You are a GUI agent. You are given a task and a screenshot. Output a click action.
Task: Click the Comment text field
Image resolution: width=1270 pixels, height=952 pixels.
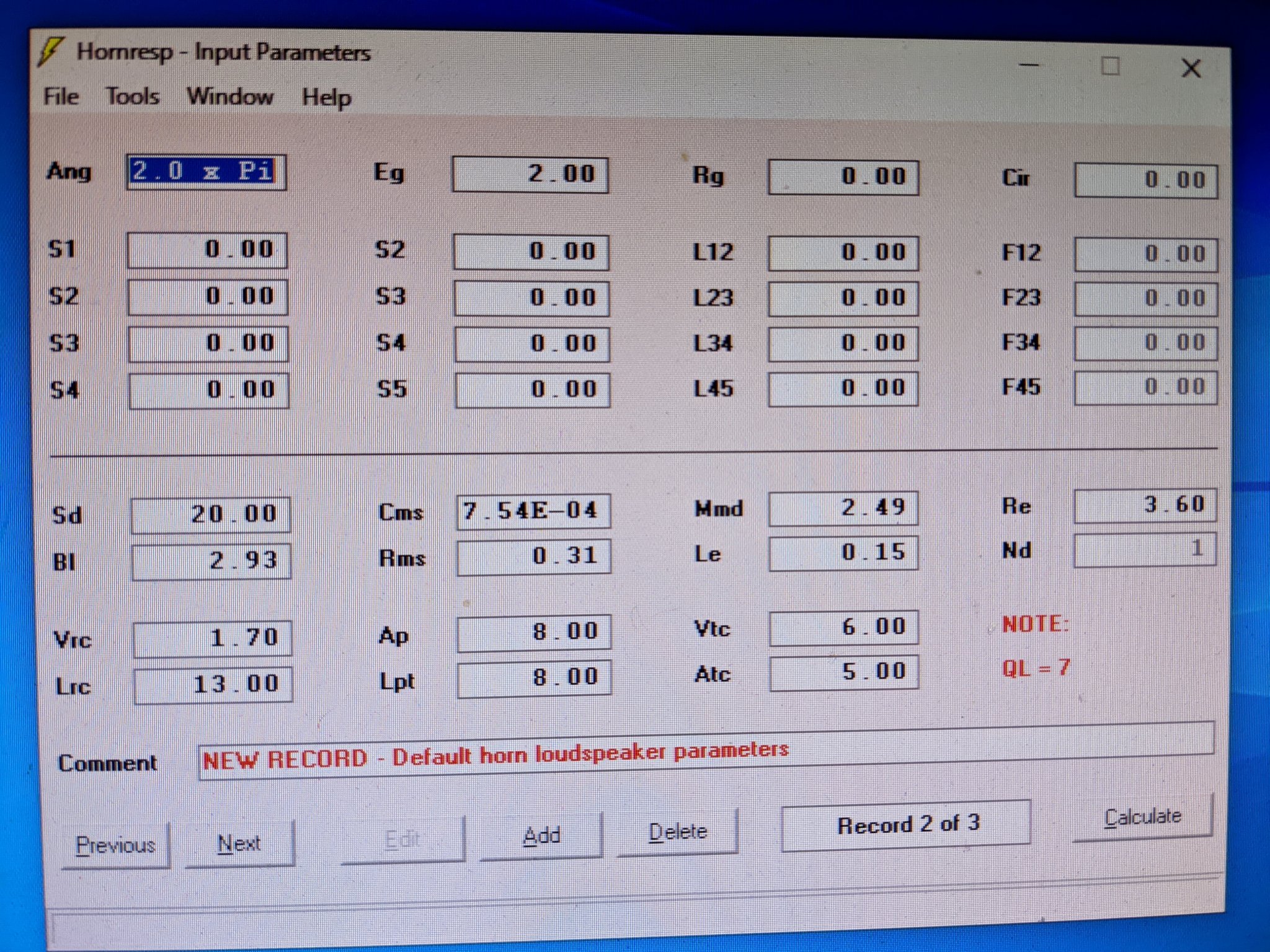tap(706, 751)
